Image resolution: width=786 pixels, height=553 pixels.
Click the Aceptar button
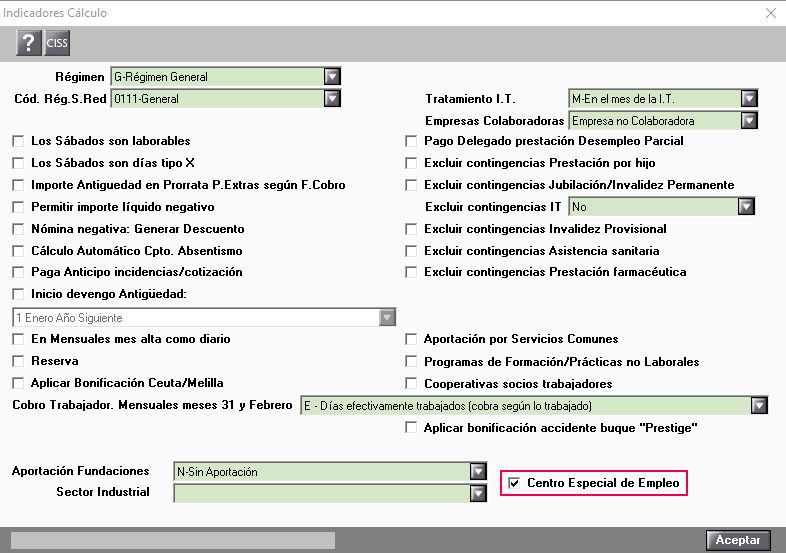pos(738,540)
